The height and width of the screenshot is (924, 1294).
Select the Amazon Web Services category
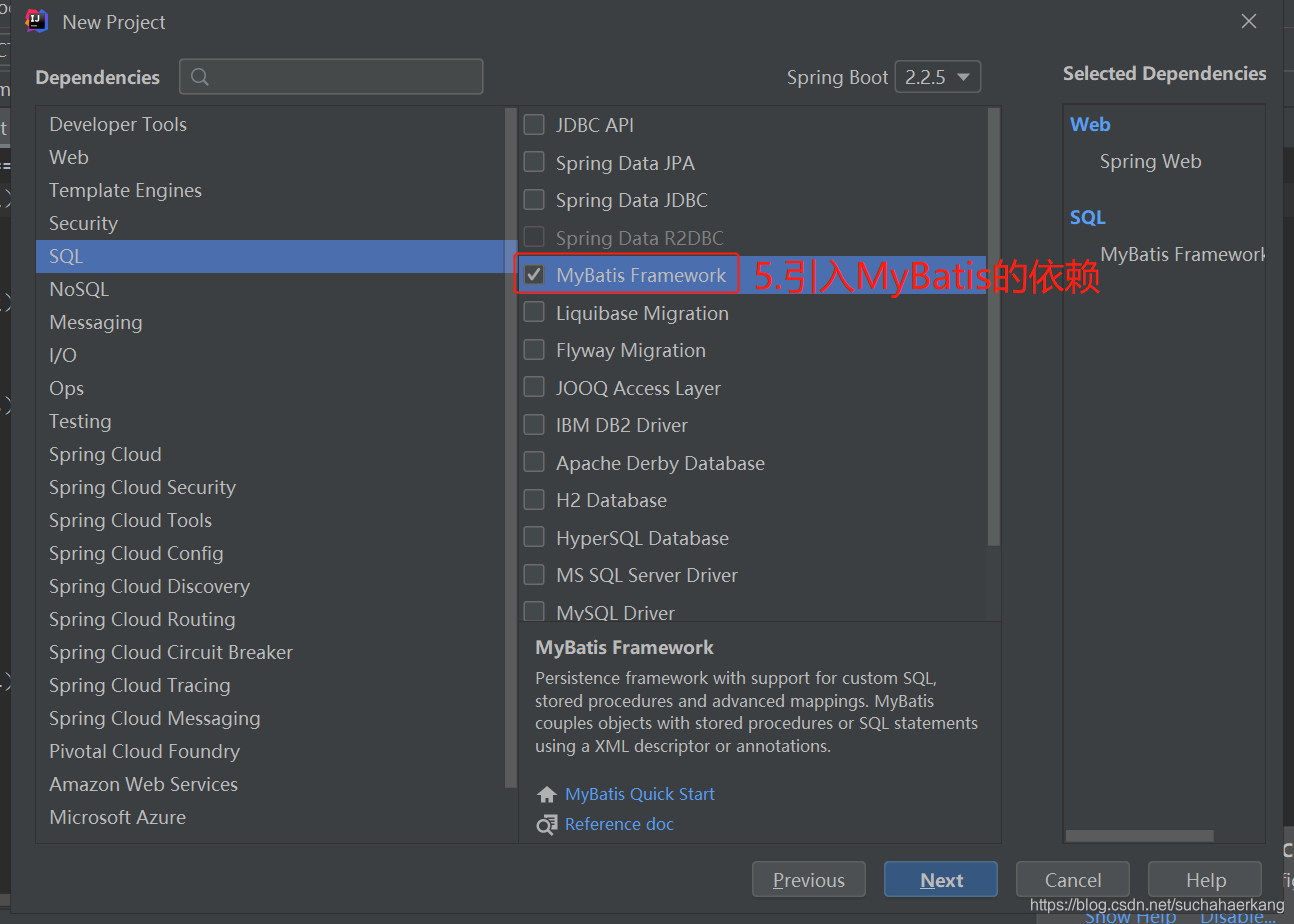click(271, 784)
